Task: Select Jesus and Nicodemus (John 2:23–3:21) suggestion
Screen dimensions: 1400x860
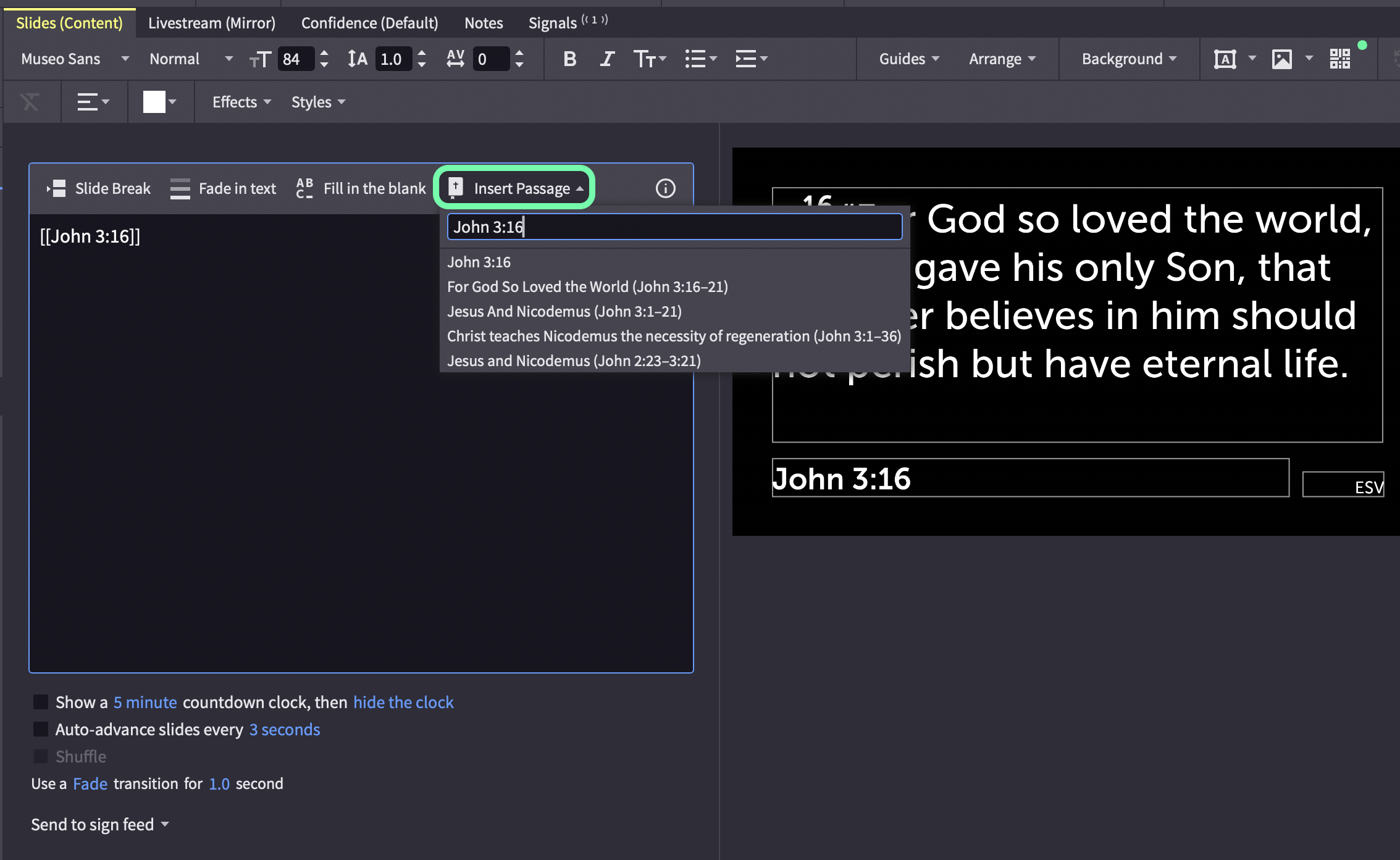Action: [674, 361]
